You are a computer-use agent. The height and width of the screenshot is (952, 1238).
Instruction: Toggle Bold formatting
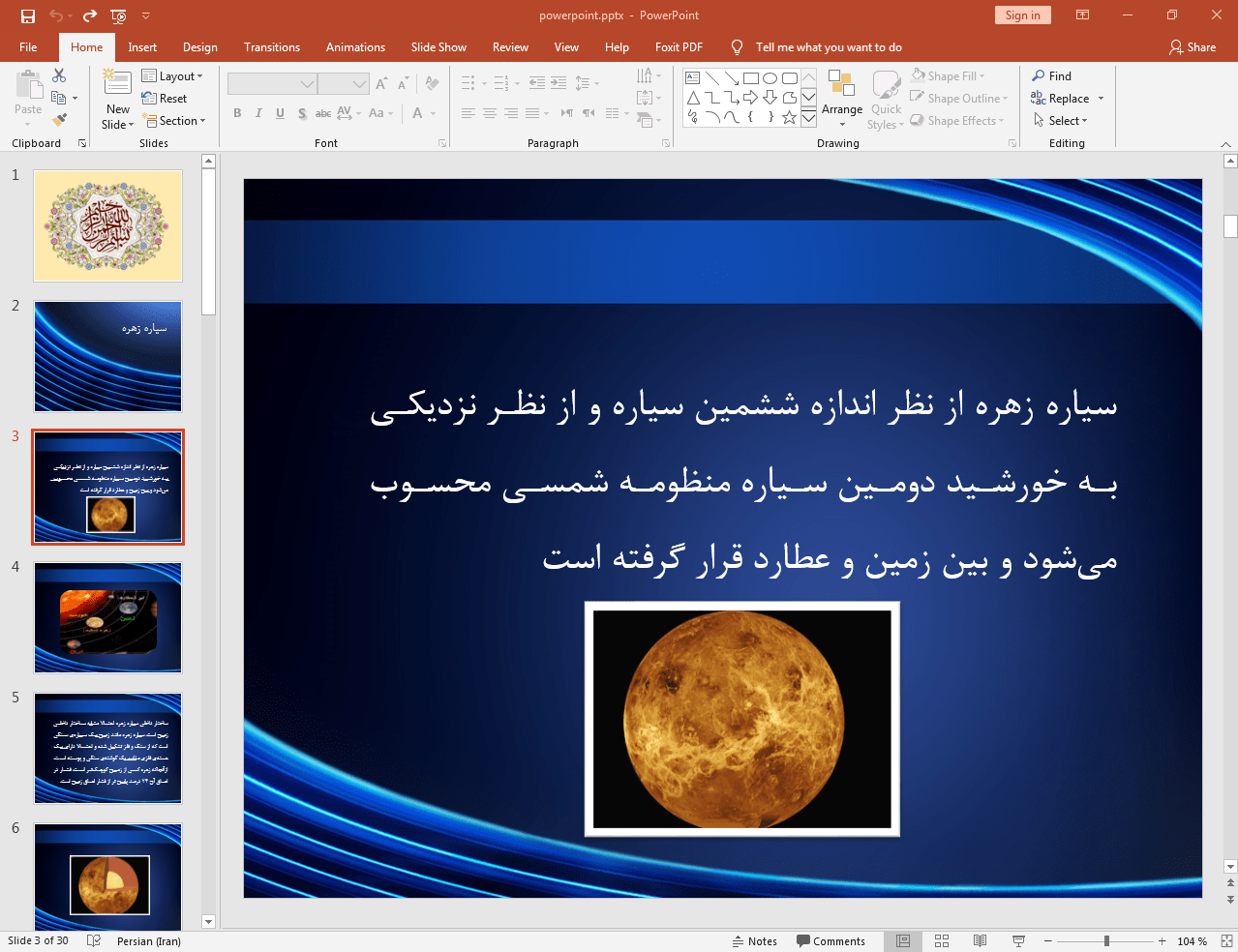click(237, 113)
